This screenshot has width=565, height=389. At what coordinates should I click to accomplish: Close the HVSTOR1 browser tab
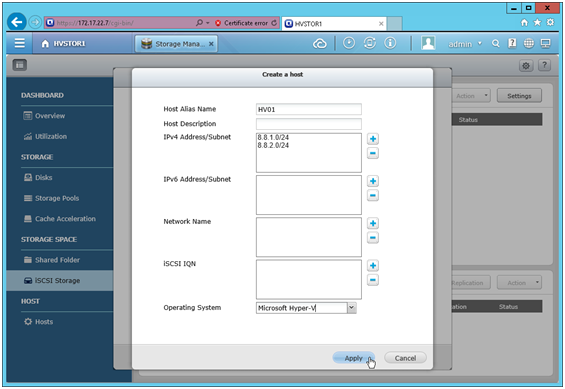click(x=381, y=24)
